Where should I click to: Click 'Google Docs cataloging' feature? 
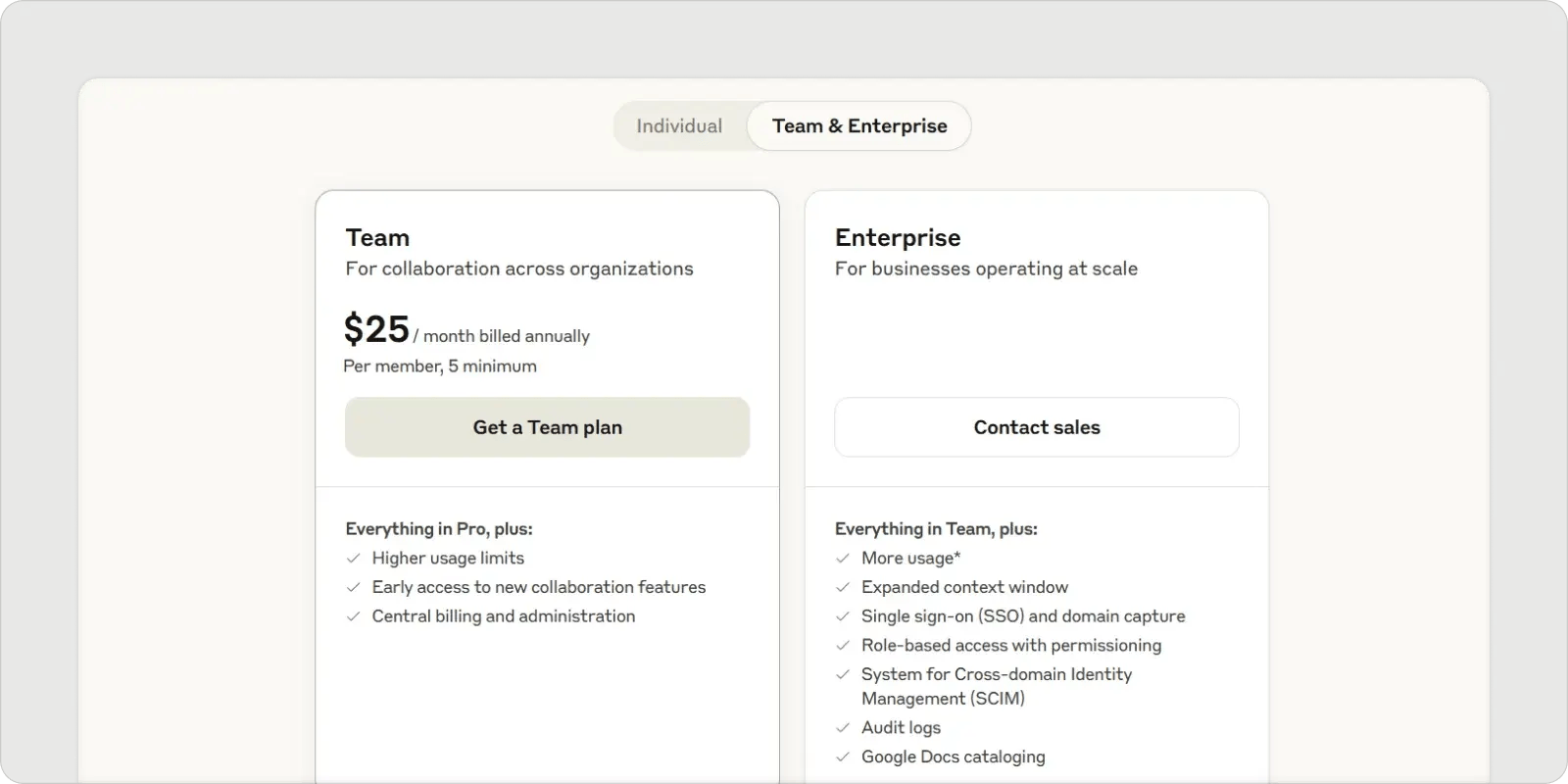954,758
